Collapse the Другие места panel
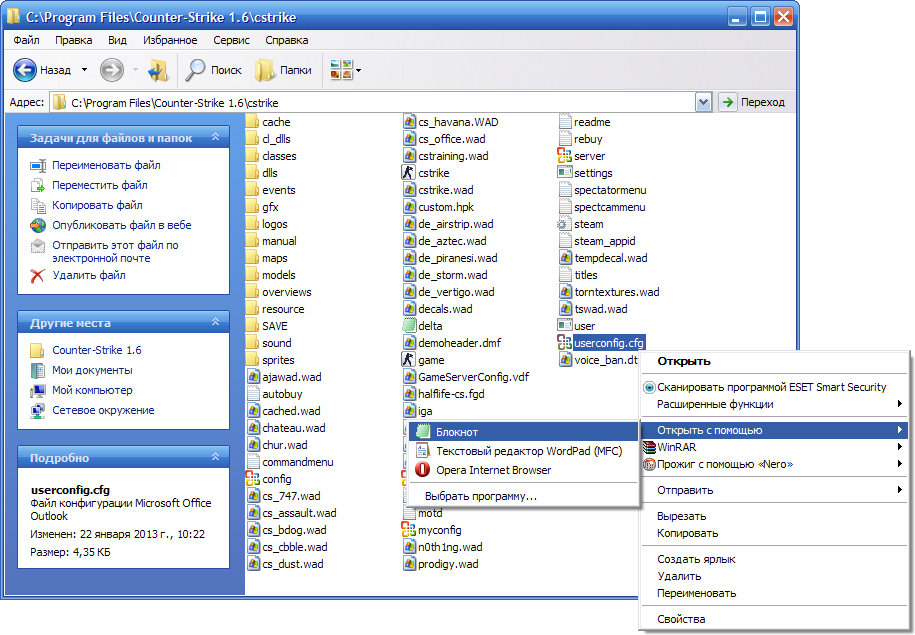 coord(215,322)
